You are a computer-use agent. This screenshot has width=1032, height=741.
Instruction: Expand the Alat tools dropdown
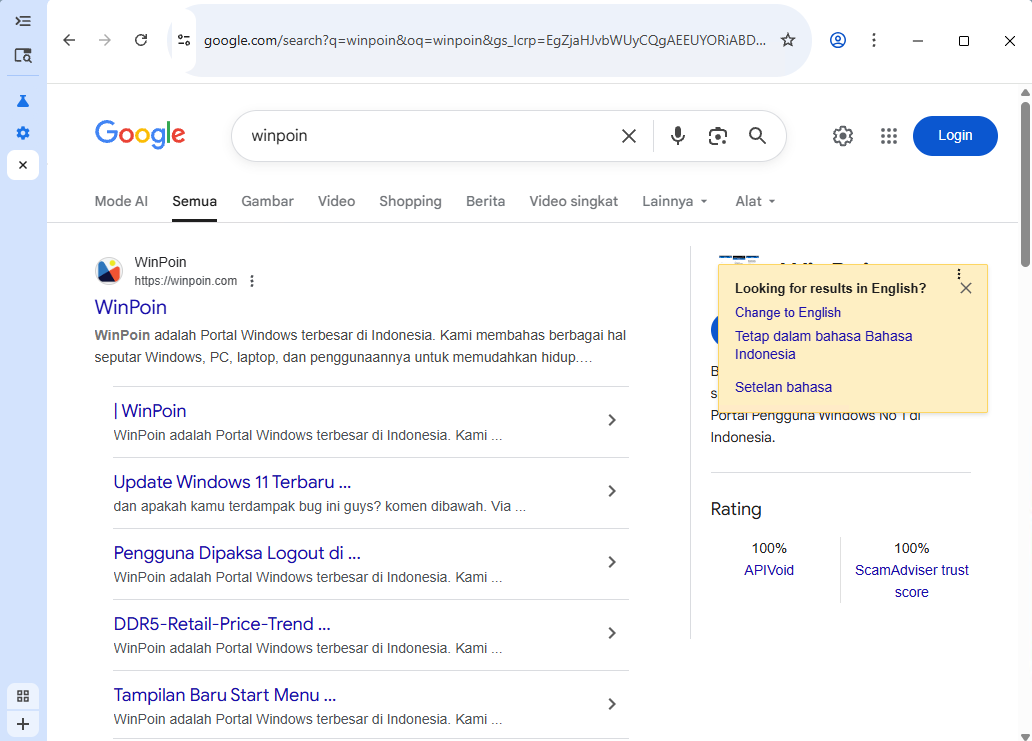click(755, 201)
